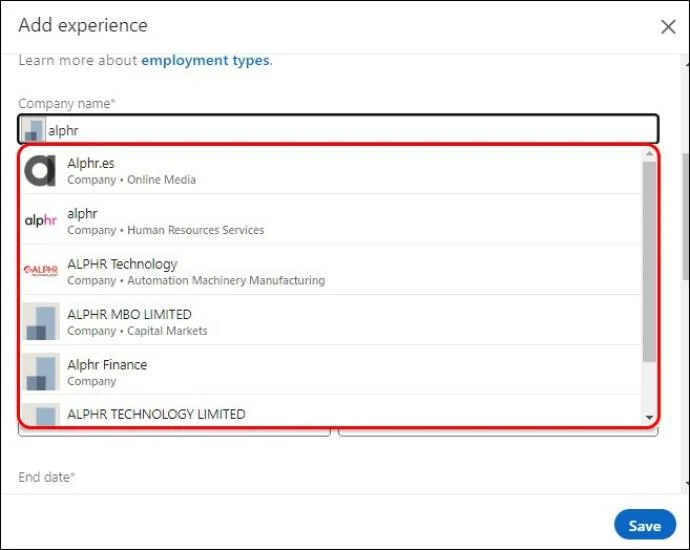Open the employment types link
Screen dimensions: 690x550
[205, 60]
